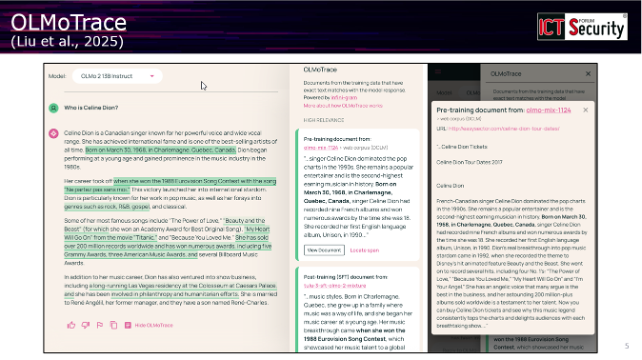The width and height of the screenshot is (642, 360).
Task: Close the Pre-training document popup
Action: pyautogui.click(x=585, y=110)
